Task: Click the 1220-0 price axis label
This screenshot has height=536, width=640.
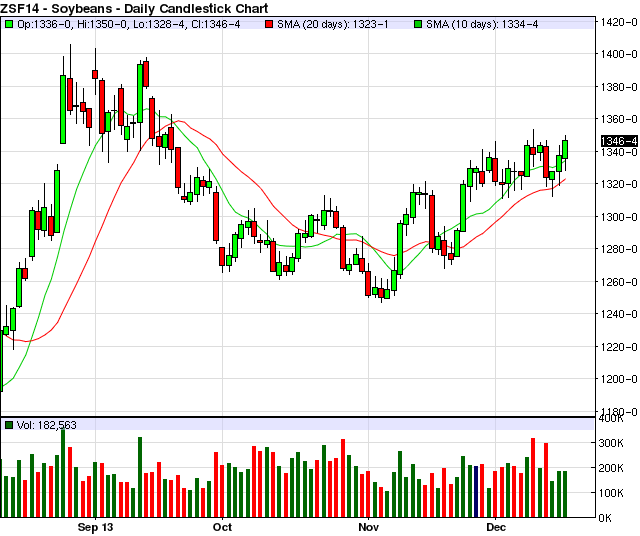Action: tap(619, 347)
